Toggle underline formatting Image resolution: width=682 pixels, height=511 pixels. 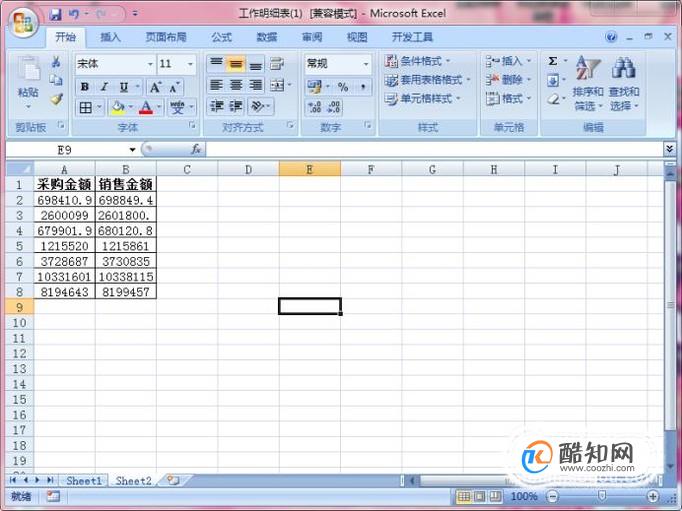point(124,87)
